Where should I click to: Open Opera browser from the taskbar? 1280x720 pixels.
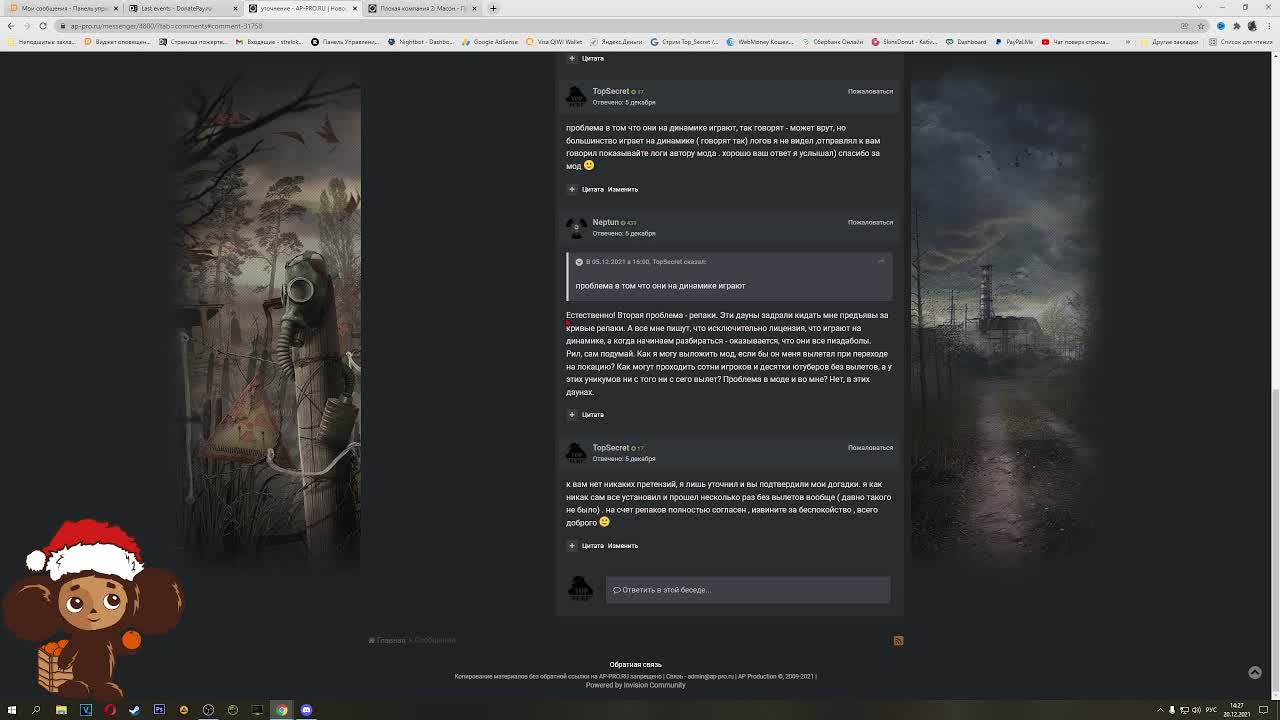(x=110, y=710)
